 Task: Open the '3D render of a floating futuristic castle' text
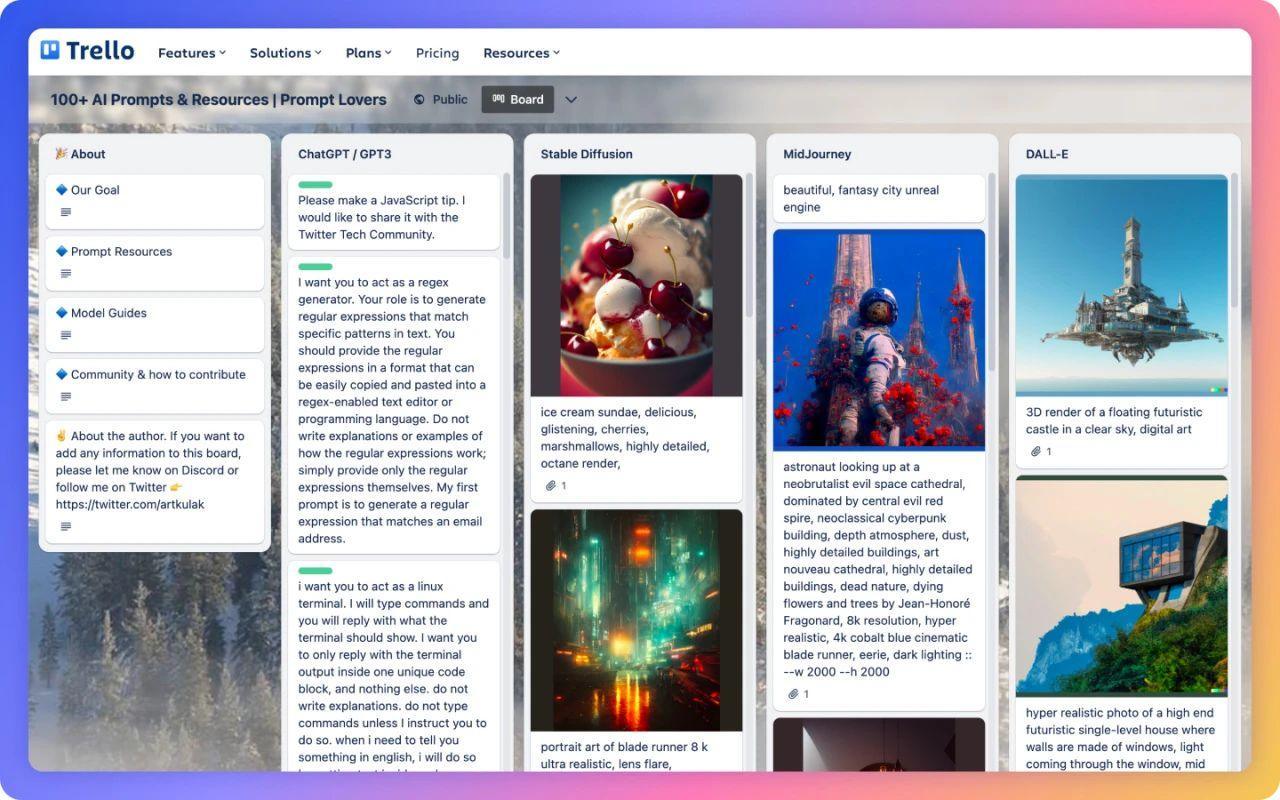pyautogui.click(x=1114, y=421)
